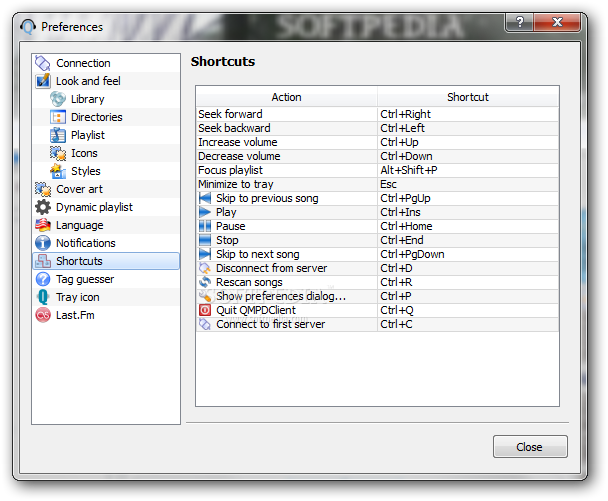The height and width of the screenshot is (501, 608).
Task: Click the Look and feel icon
Action: (x=43, y=81)
